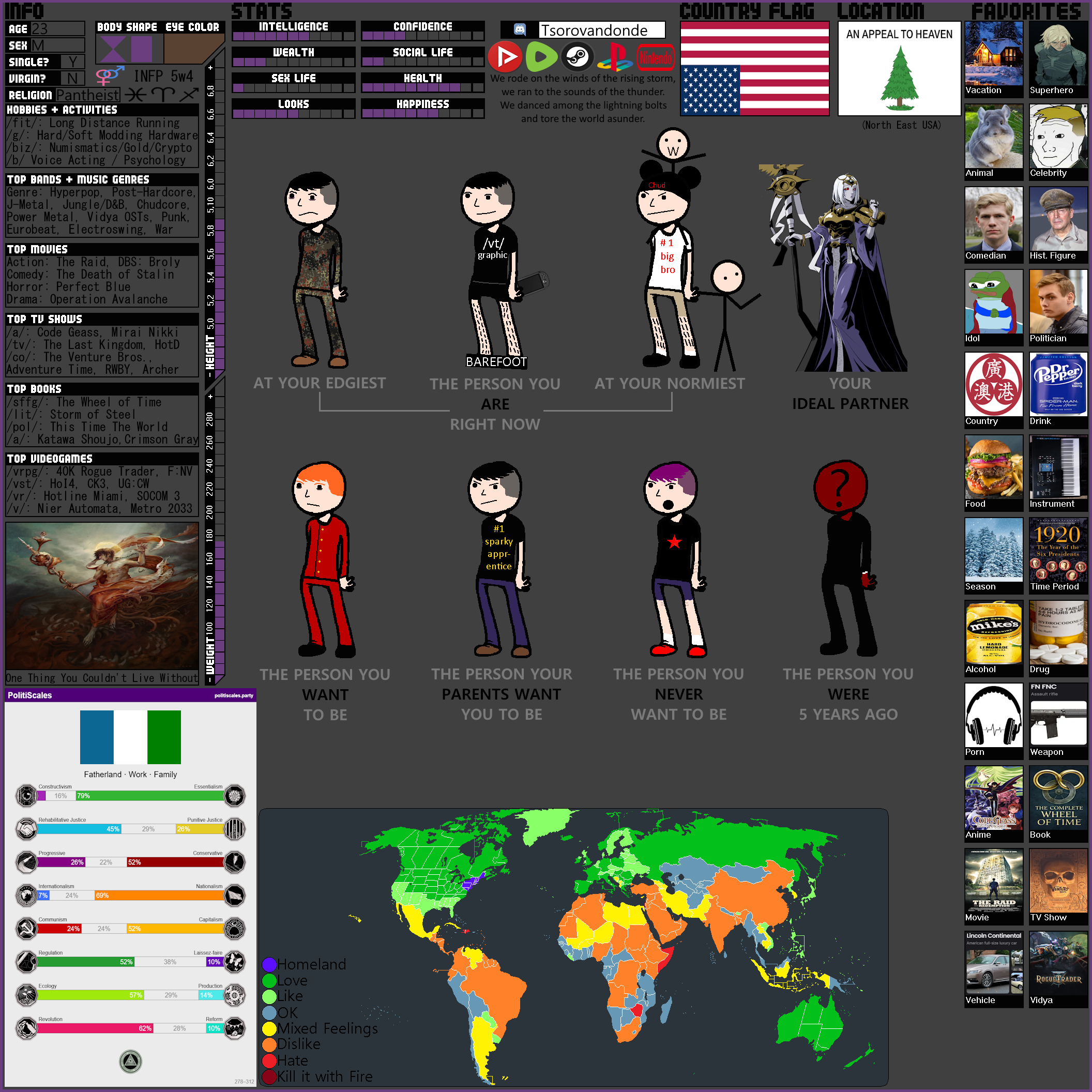Click the Tsorovandonde username field
The height and width of the screenshot is (1092, 1092).
pos(602,30)
